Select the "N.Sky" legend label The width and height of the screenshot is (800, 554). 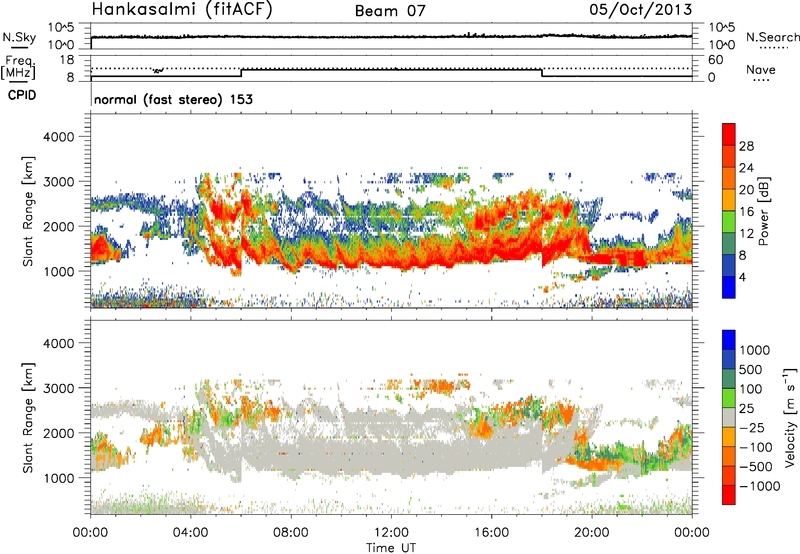19,38
